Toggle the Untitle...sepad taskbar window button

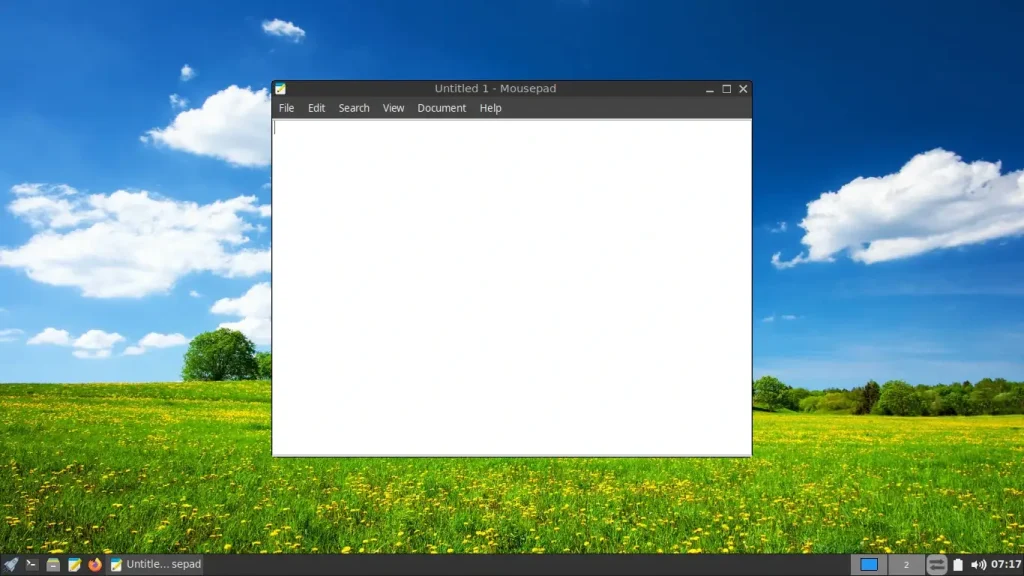coord(156,564)
